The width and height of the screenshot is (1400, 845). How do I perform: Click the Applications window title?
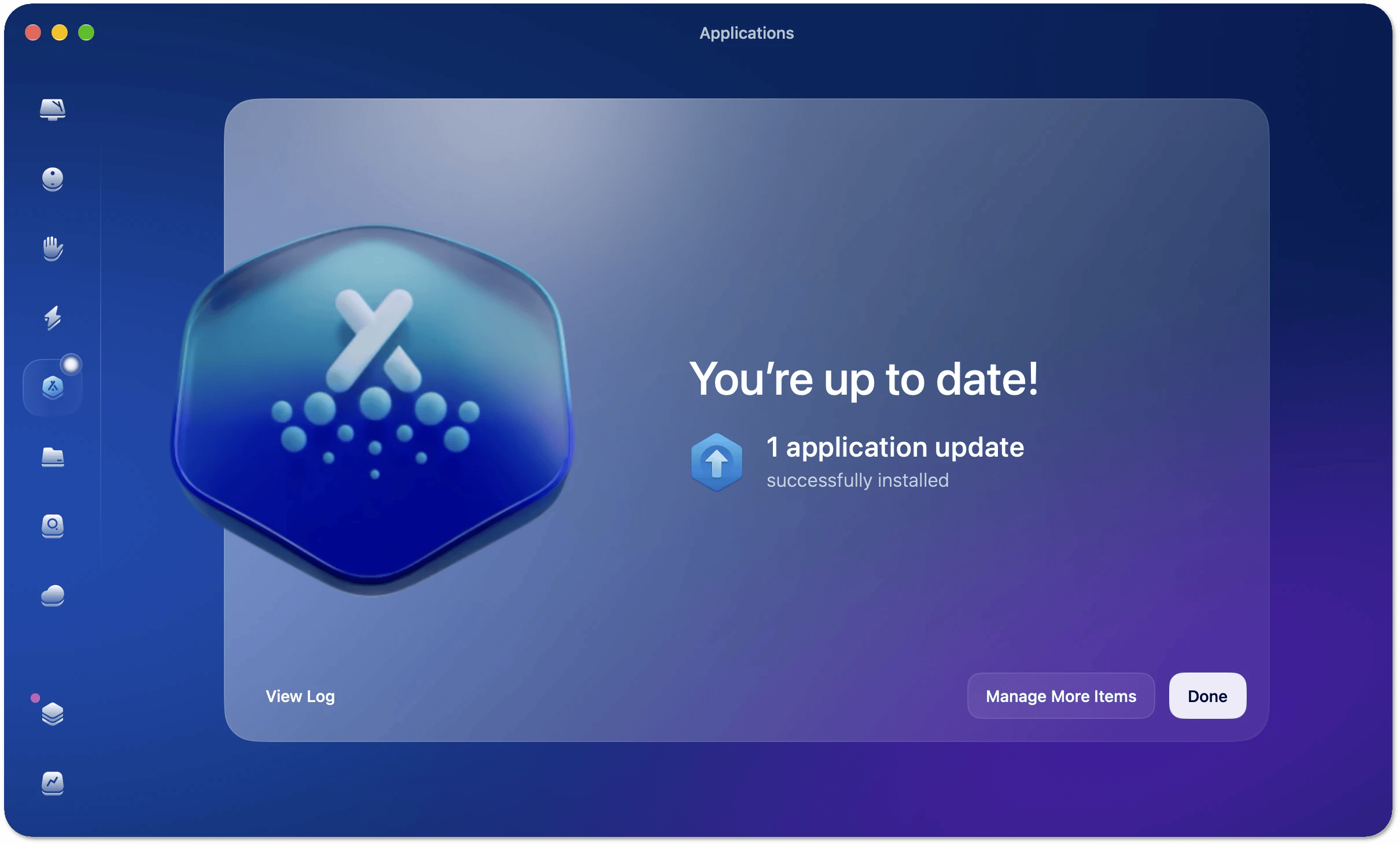[746, 33]
